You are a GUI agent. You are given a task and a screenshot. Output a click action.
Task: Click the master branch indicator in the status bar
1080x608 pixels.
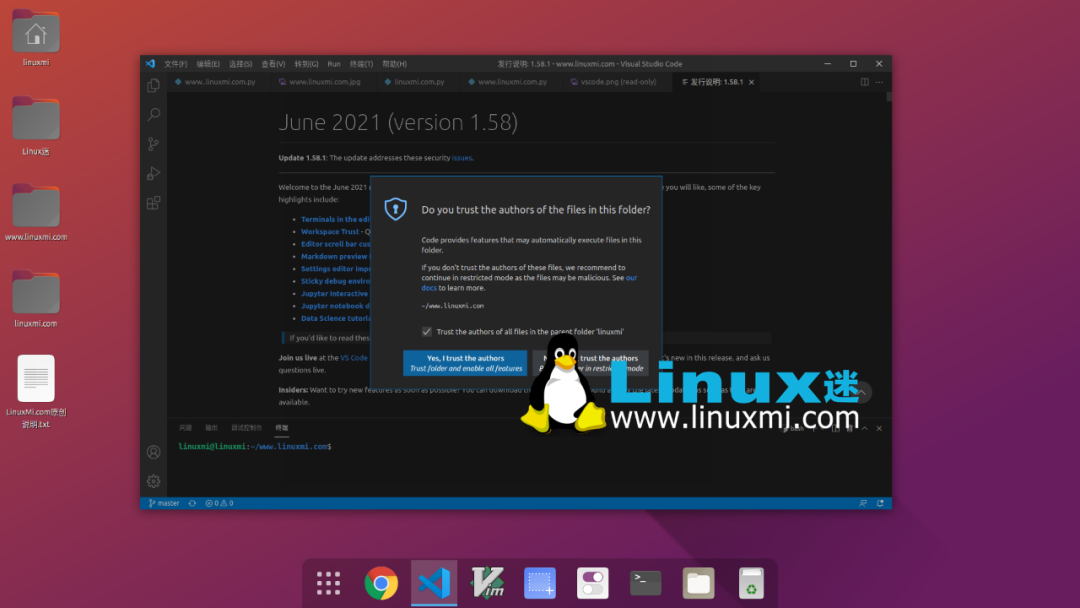coord(164,503)
